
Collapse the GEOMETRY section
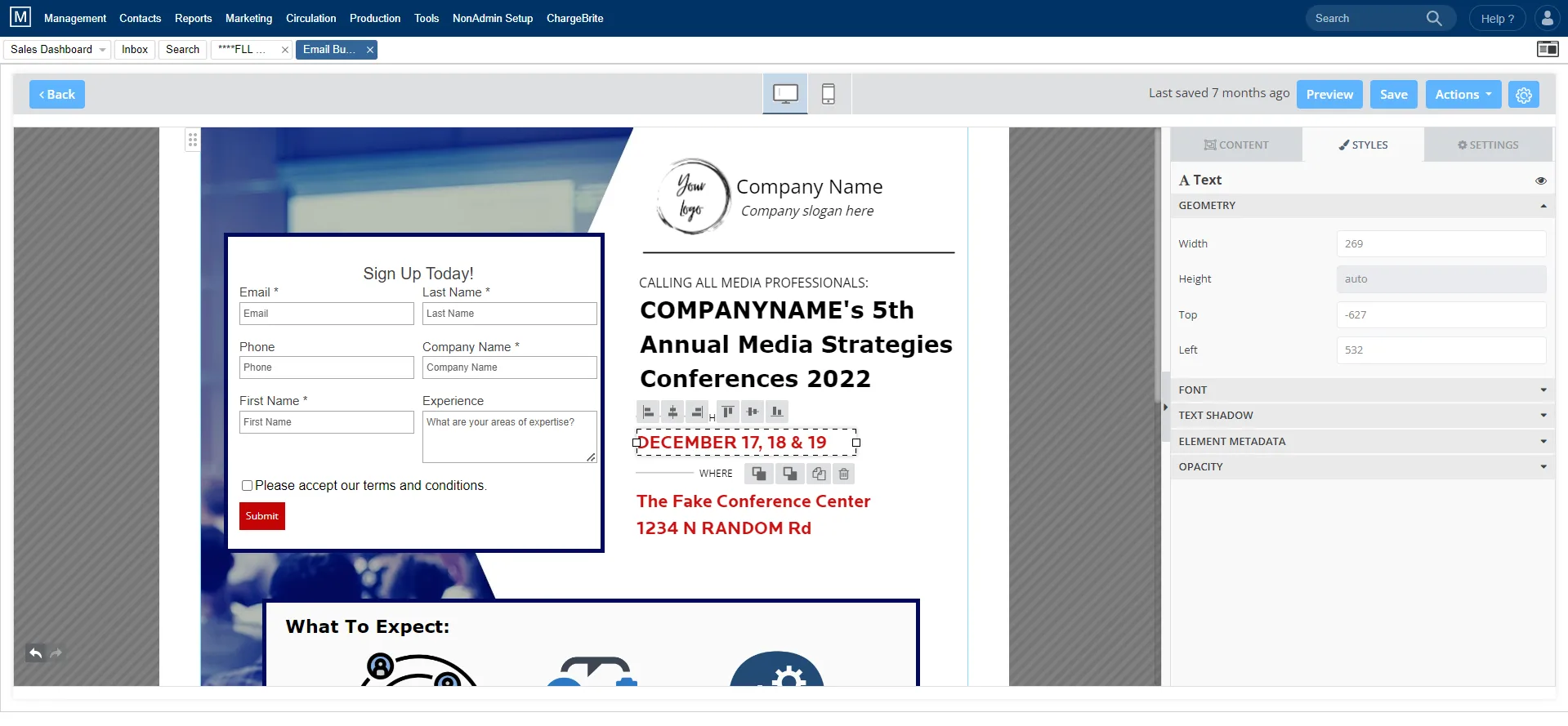click(1362, 206)
